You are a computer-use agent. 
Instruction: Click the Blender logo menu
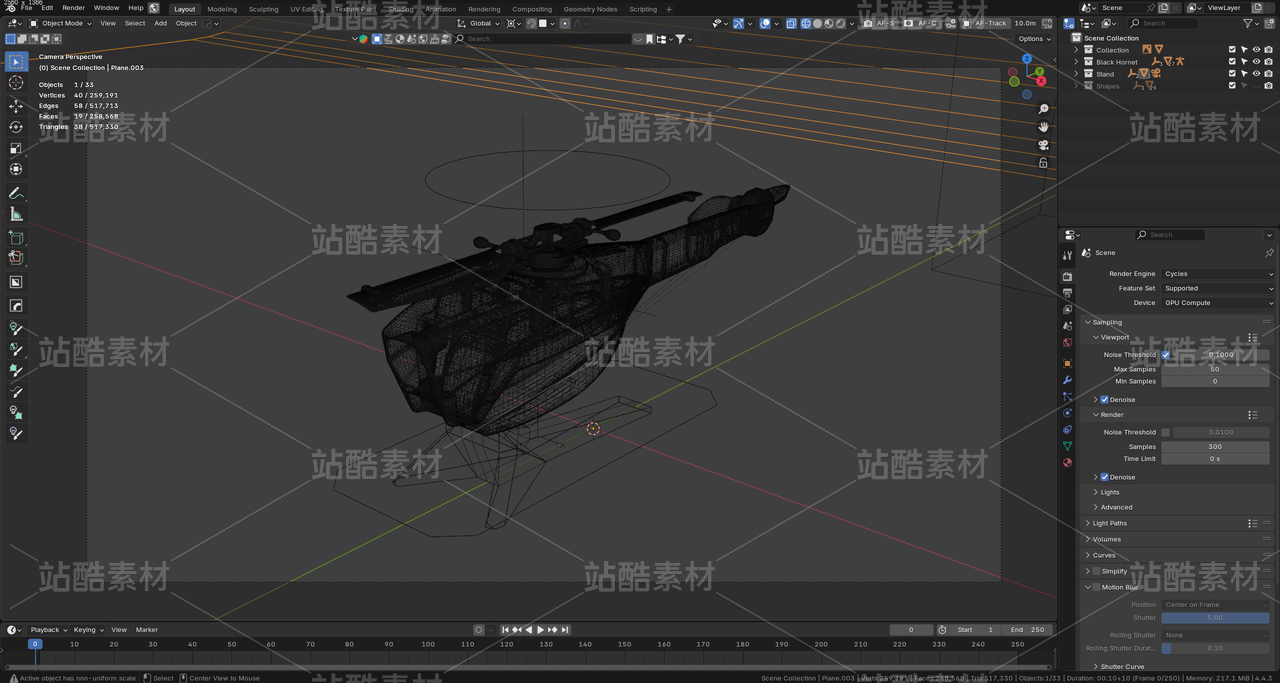[x=10, y=7]
